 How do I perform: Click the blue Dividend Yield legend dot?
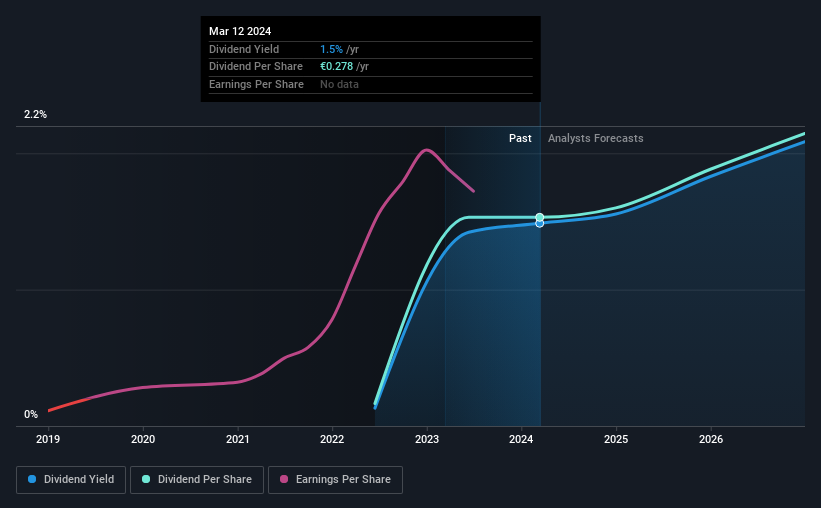pyautogui.click(x=32, y=479)
